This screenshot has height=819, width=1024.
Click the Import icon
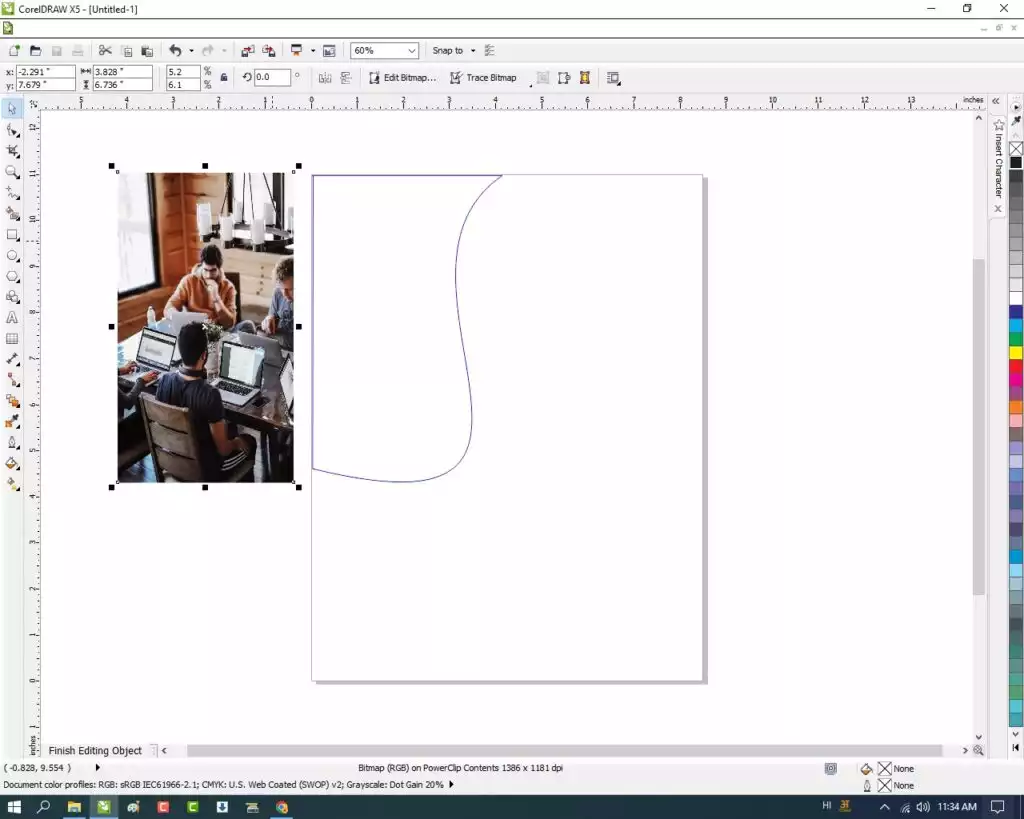pyautogui.click(x=248, y=50)
